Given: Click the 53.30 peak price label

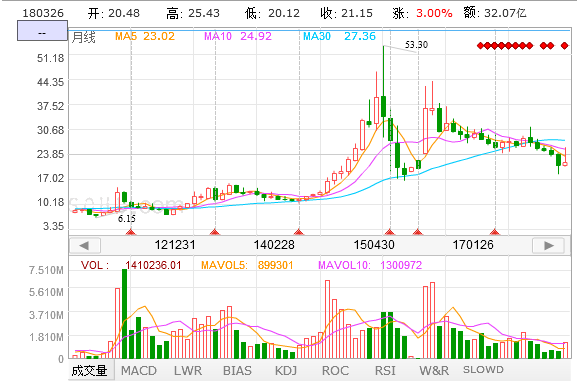Looking at the screenshot, I should point(416,45).
